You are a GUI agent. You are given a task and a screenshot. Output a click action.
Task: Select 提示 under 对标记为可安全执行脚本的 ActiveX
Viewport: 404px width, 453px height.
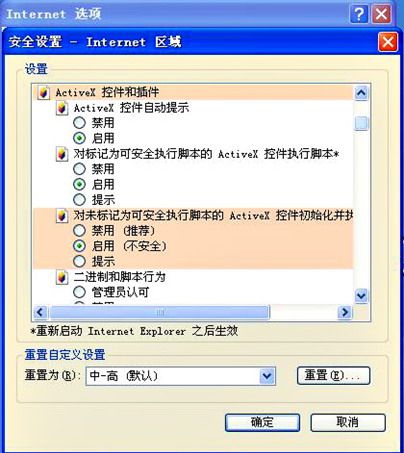79,200
